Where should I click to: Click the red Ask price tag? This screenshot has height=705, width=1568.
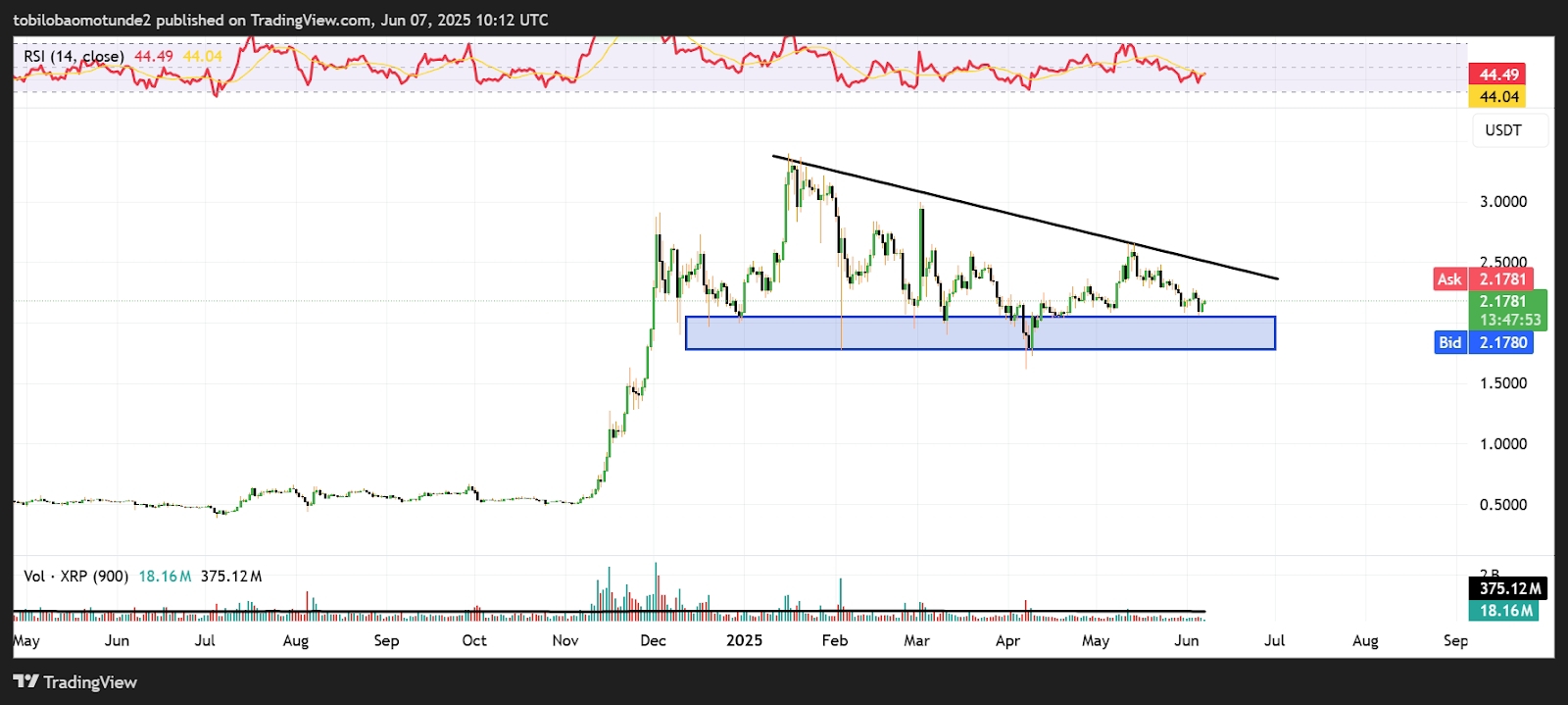pos(1449,279)
